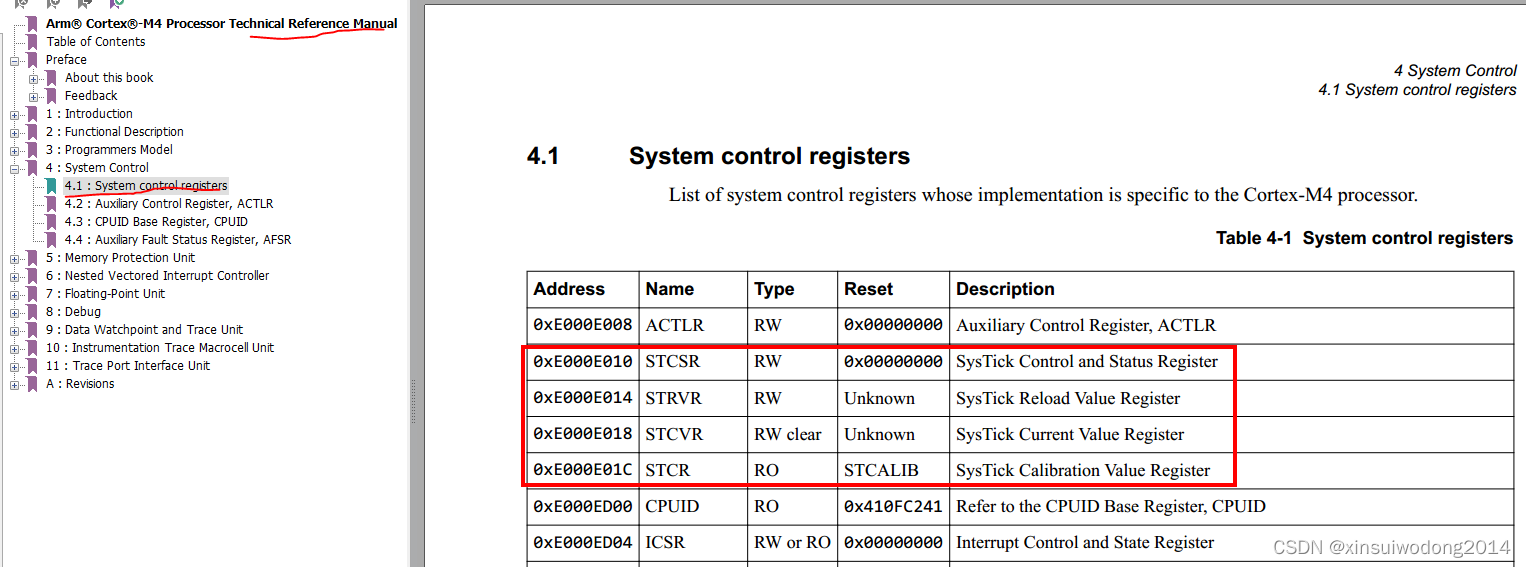Click the bookmark icon of 11 : Trace Port Interface Unit
The image size is (1526, 567).
[x=33, y=366]
